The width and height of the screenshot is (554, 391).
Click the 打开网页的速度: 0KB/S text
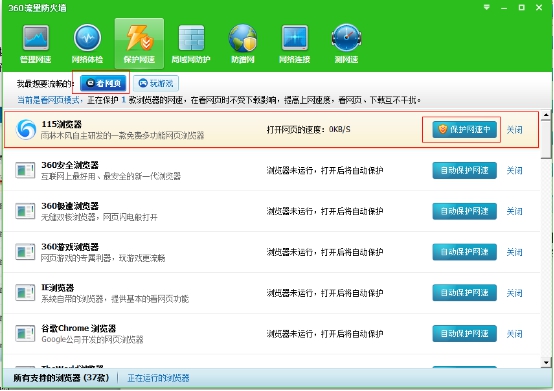pos(308,130)
